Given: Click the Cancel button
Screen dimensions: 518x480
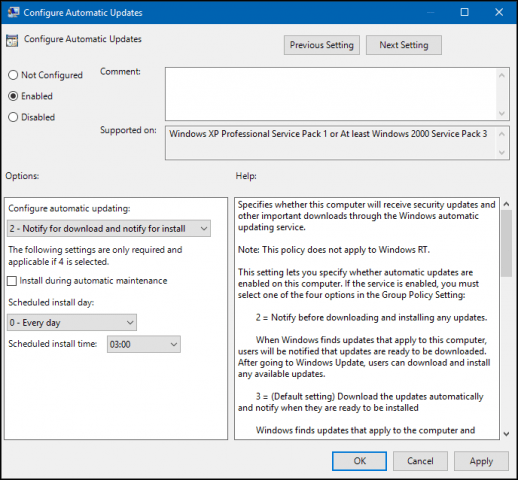Looking at the screenshot, I should click(420, 461).
